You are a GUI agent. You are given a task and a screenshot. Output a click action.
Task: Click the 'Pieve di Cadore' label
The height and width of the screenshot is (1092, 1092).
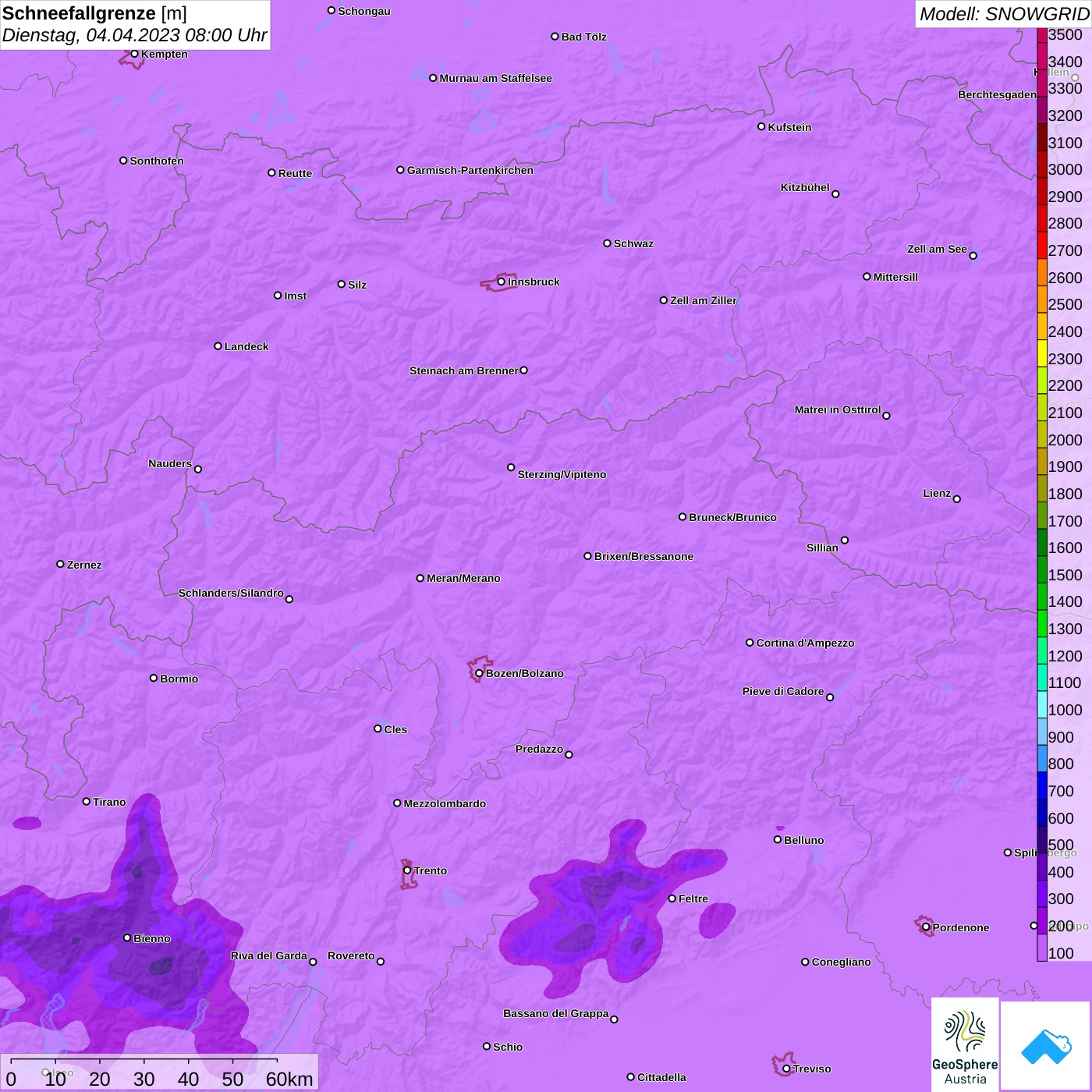pyautogui.click(x=783, y=691)
